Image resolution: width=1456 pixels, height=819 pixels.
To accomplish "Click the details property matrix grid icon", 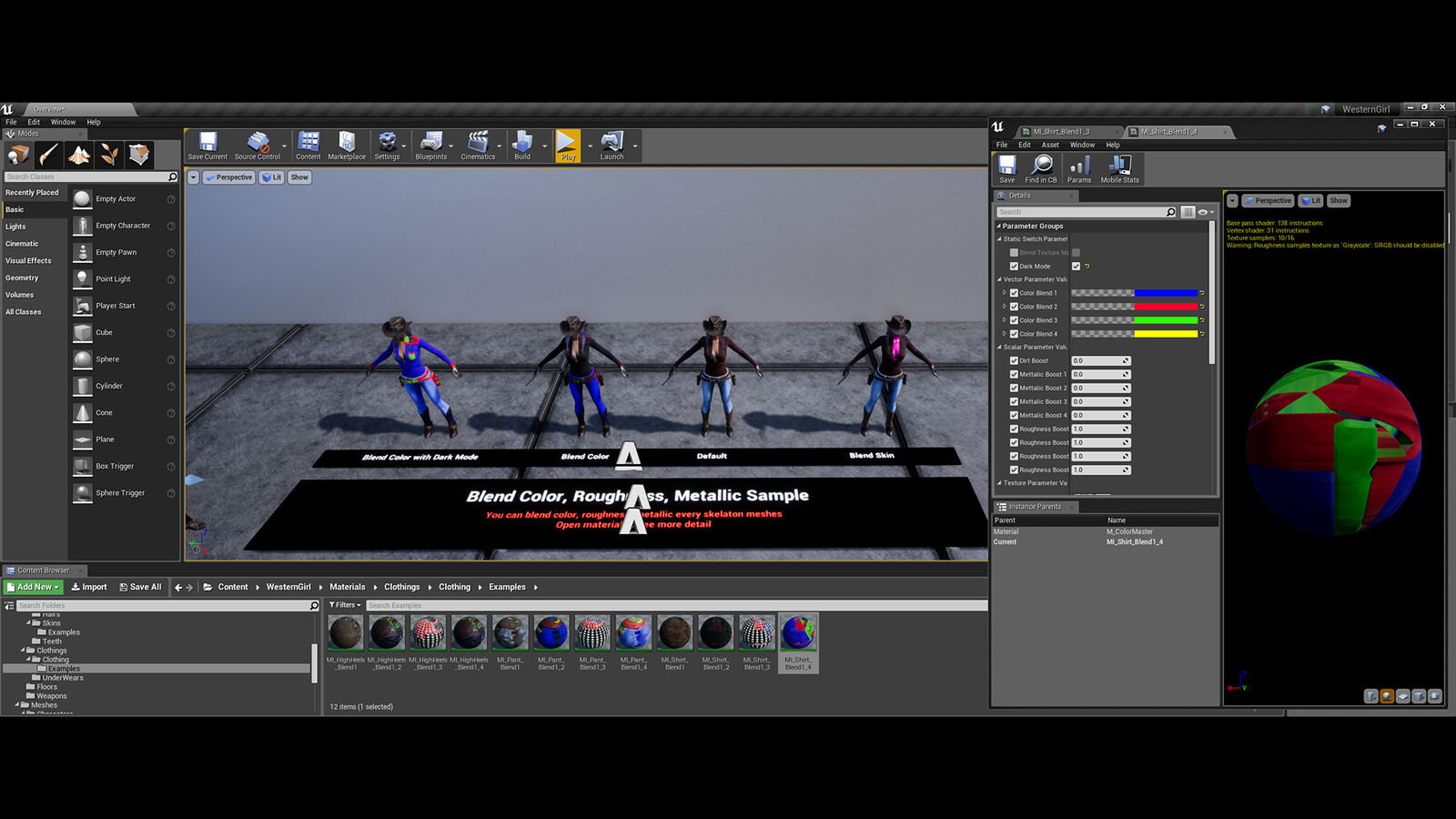I will pyautogui.click(x=1188, y=212).
